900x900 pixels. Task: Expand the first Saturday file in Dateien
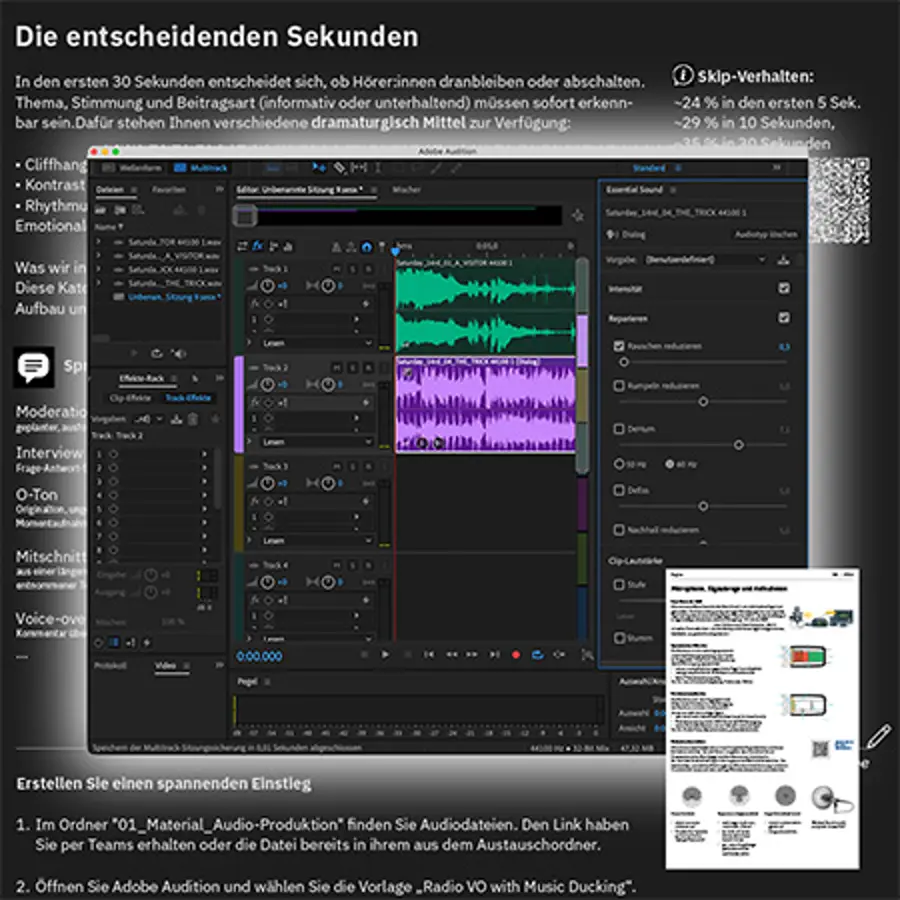pos(99,242)
